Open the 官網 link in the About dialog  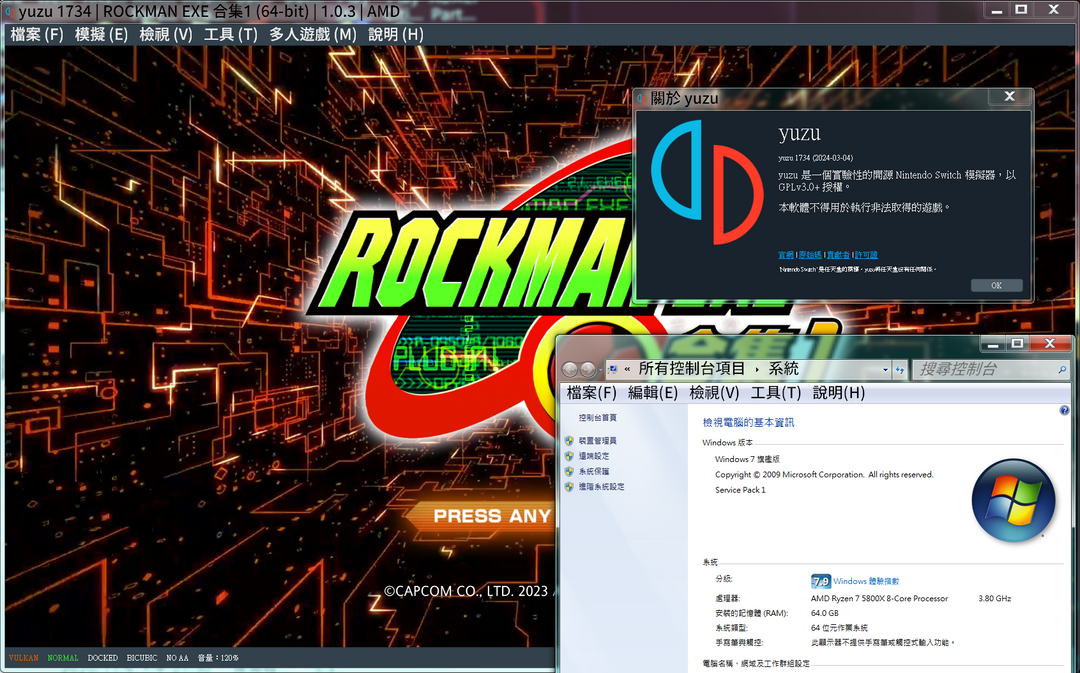(786, 255)
